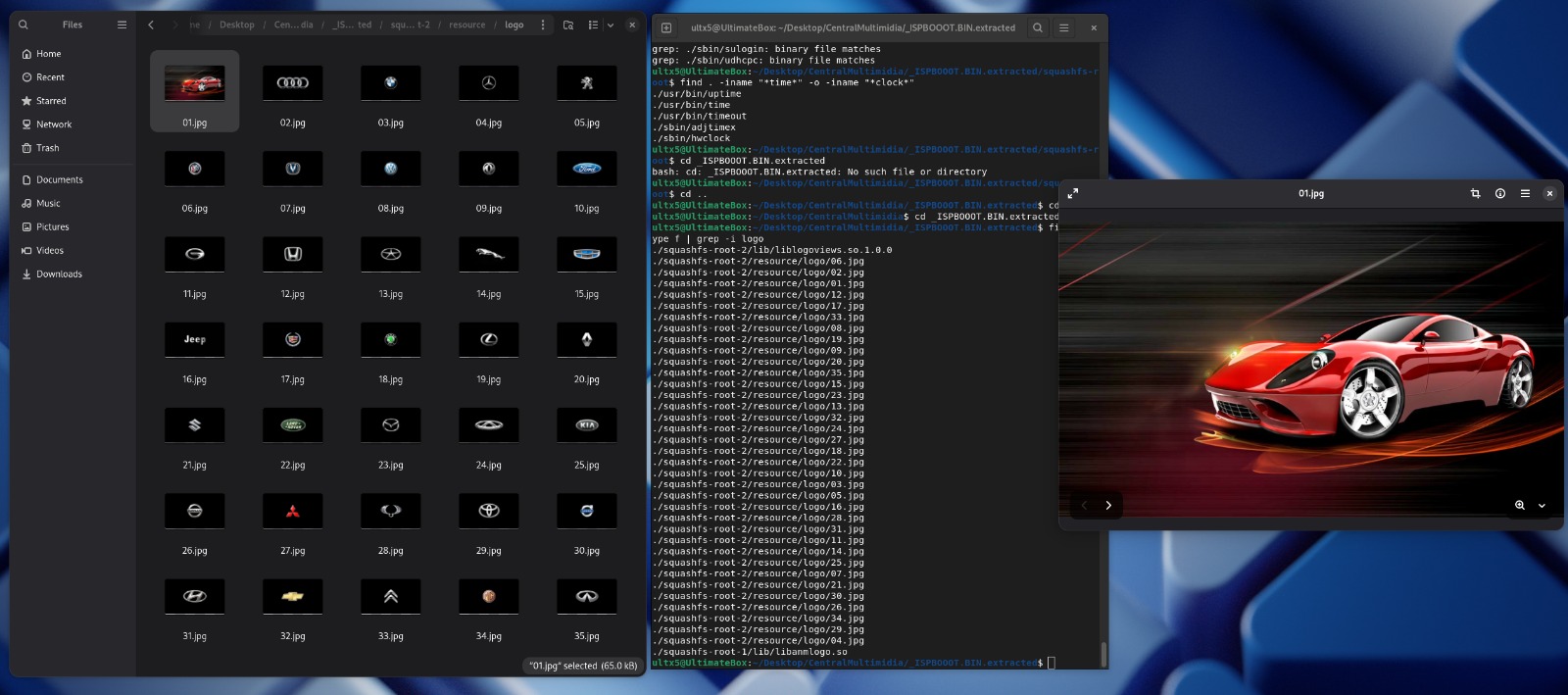Go back in Files navigation

tap(151, 25)
